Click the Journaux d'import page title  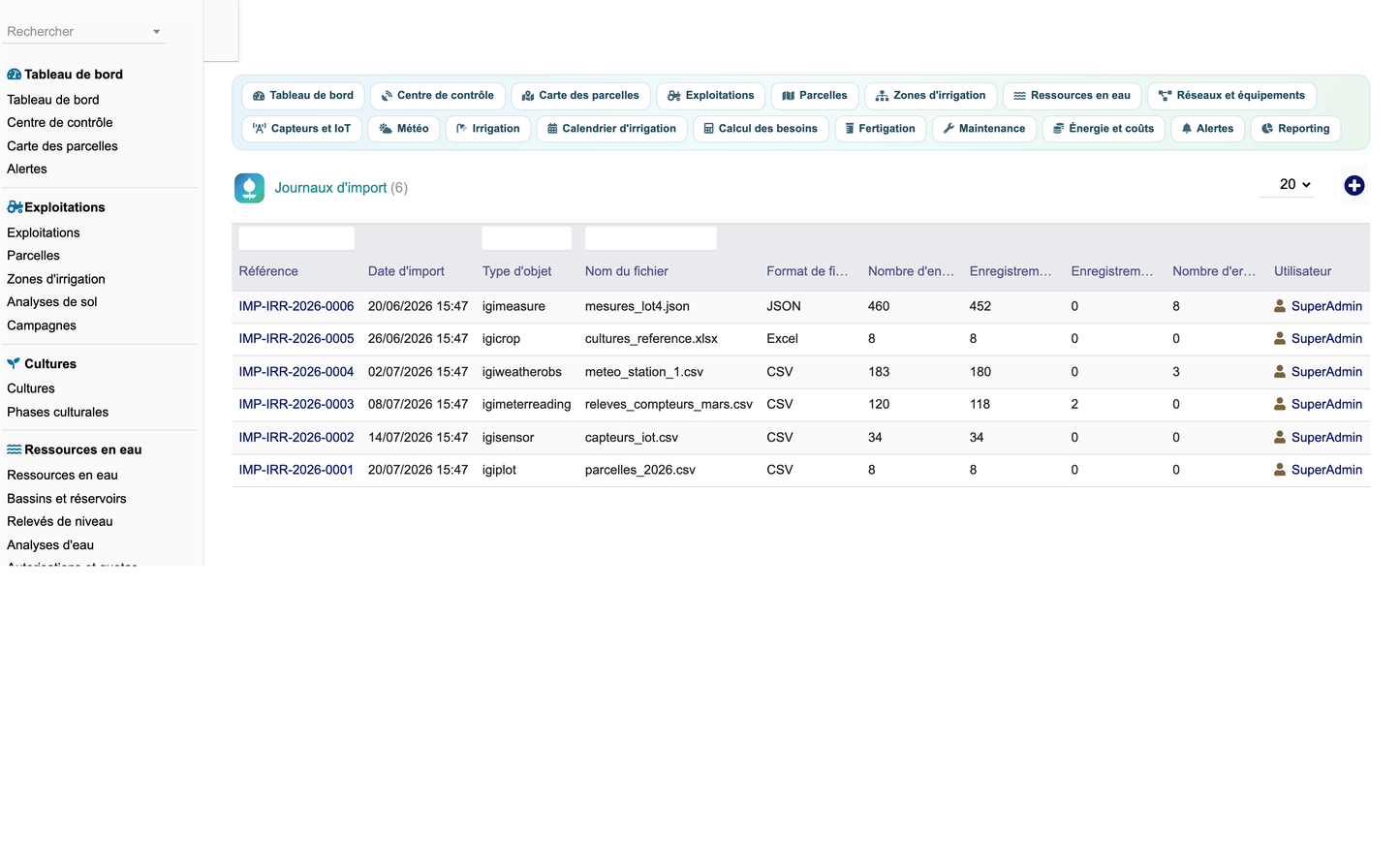(x=330, y=188)
